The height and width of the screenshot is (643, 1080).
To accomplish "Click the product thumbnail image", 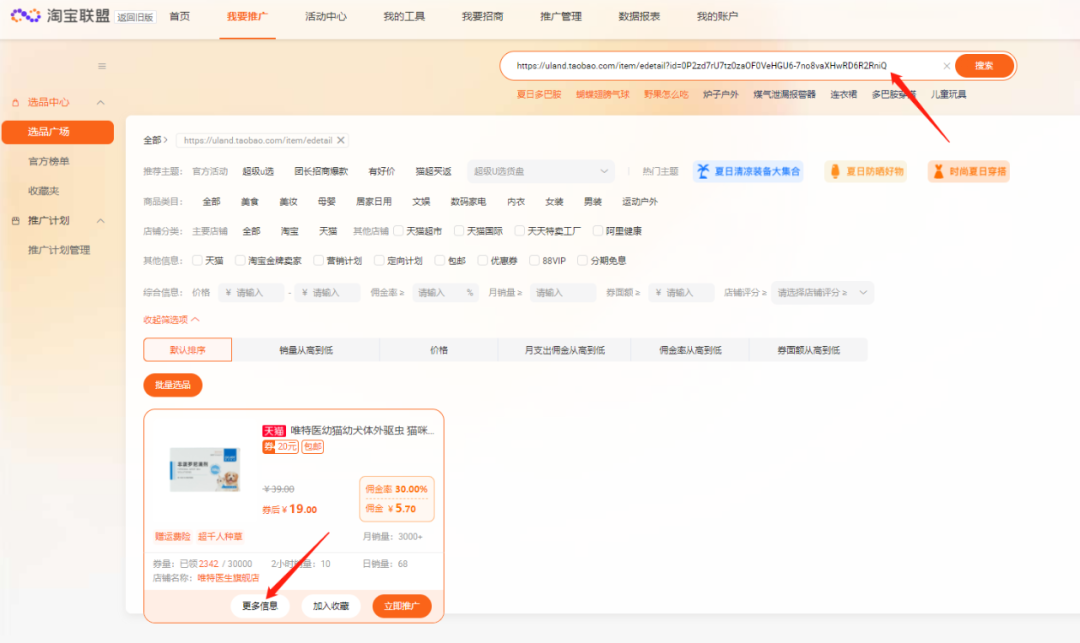I will (x=204, y=470).
